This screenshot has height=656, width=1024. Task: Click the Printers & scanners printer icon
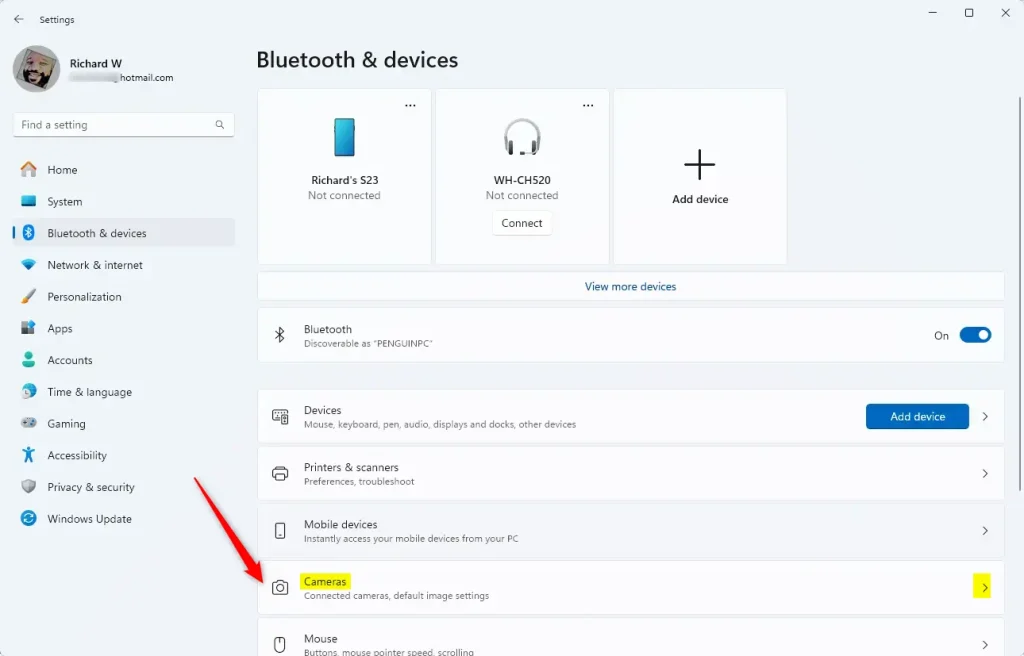281,474
